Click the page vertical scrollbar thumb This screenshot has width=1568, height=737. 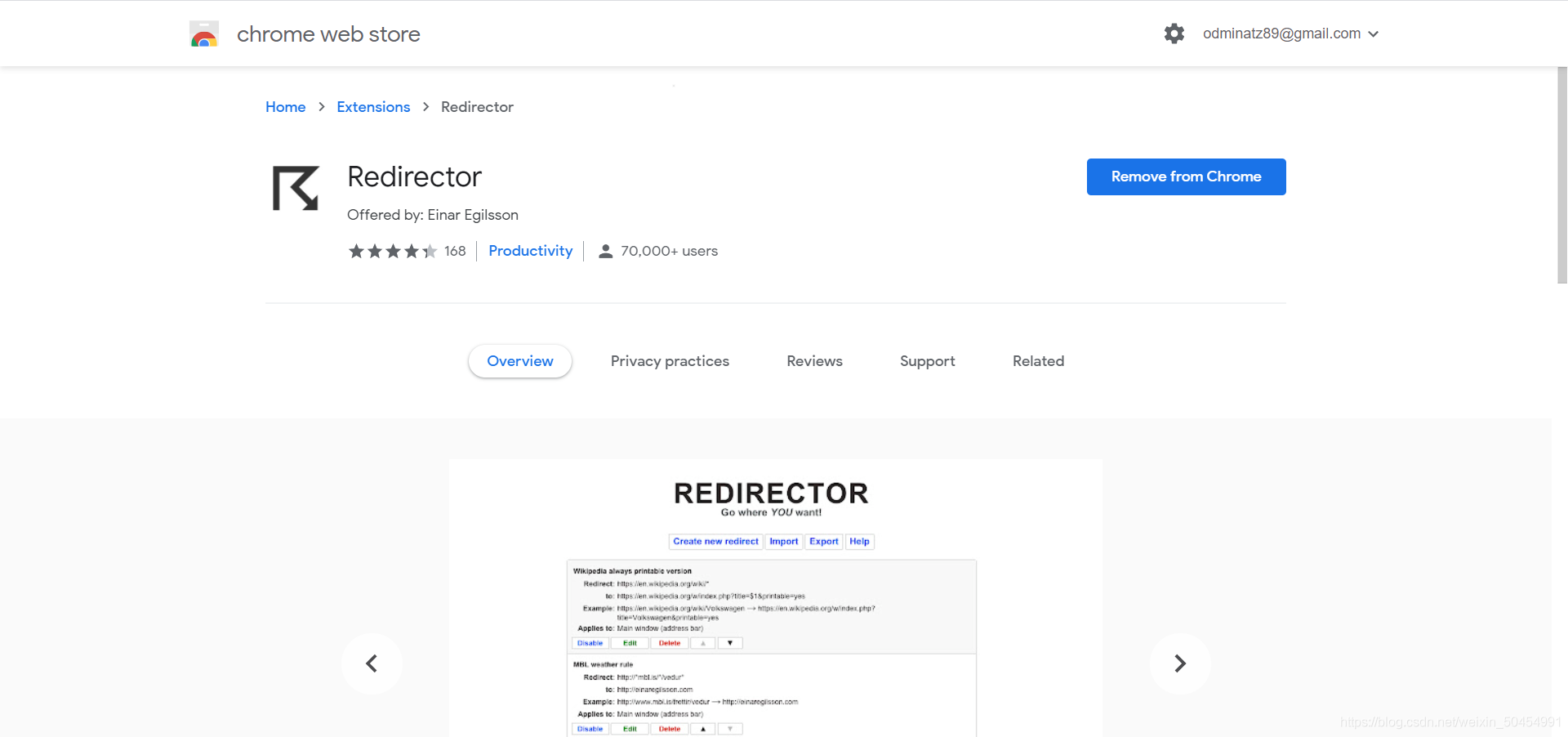pyautogui.click(x=1561, y=175)
